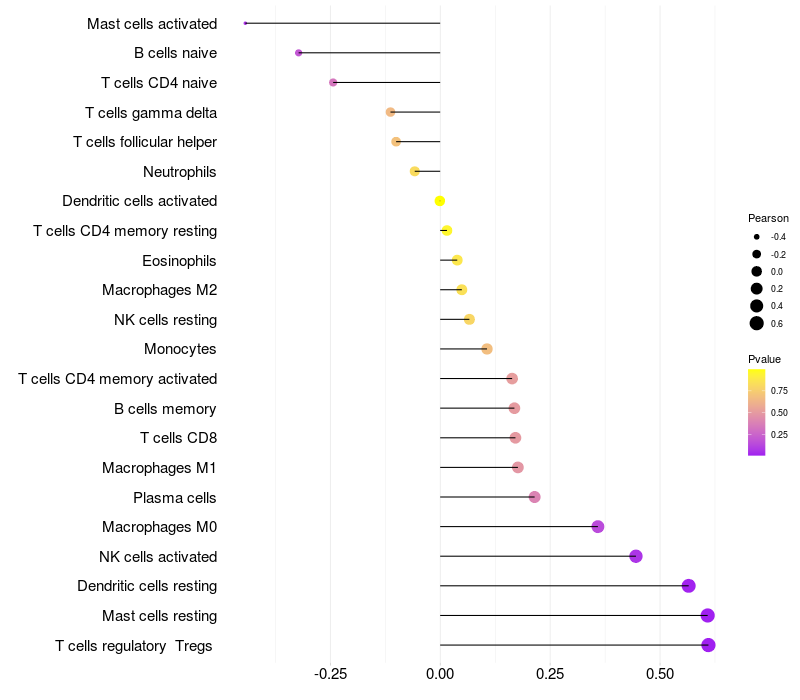Click the yellow Dendritic cells activated dot
Screen dimensions: 800x700
pyautogui.click(x=440, y=201)
